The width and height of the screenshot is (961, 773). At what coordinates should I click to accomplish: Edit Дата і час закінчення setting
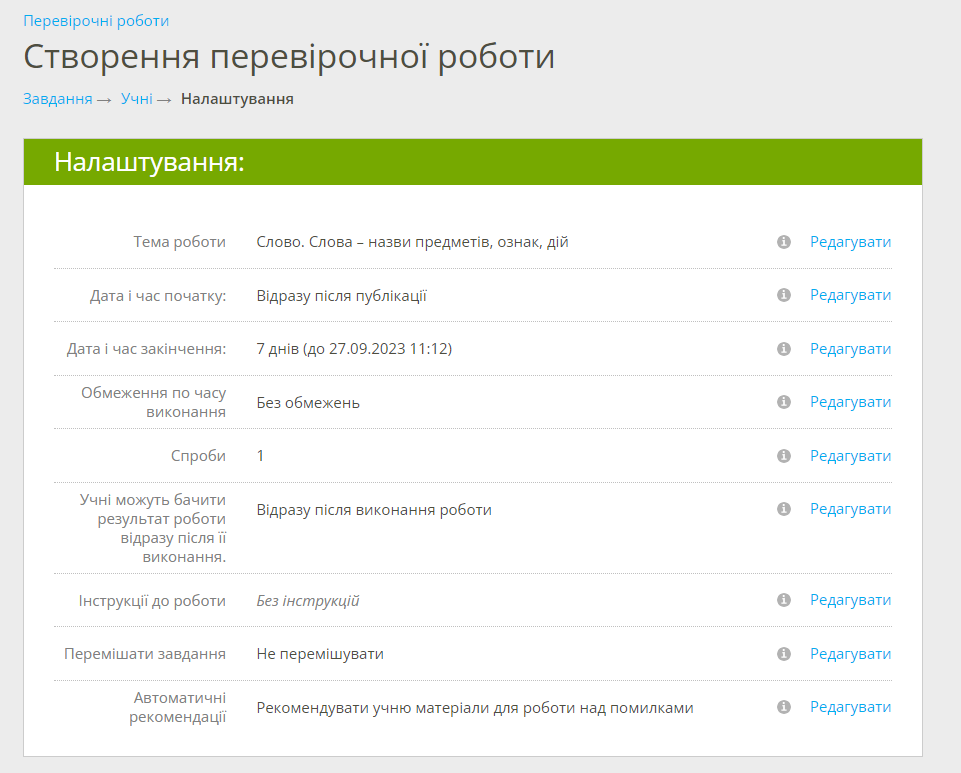pyautogui.click(x=850, y=349)
